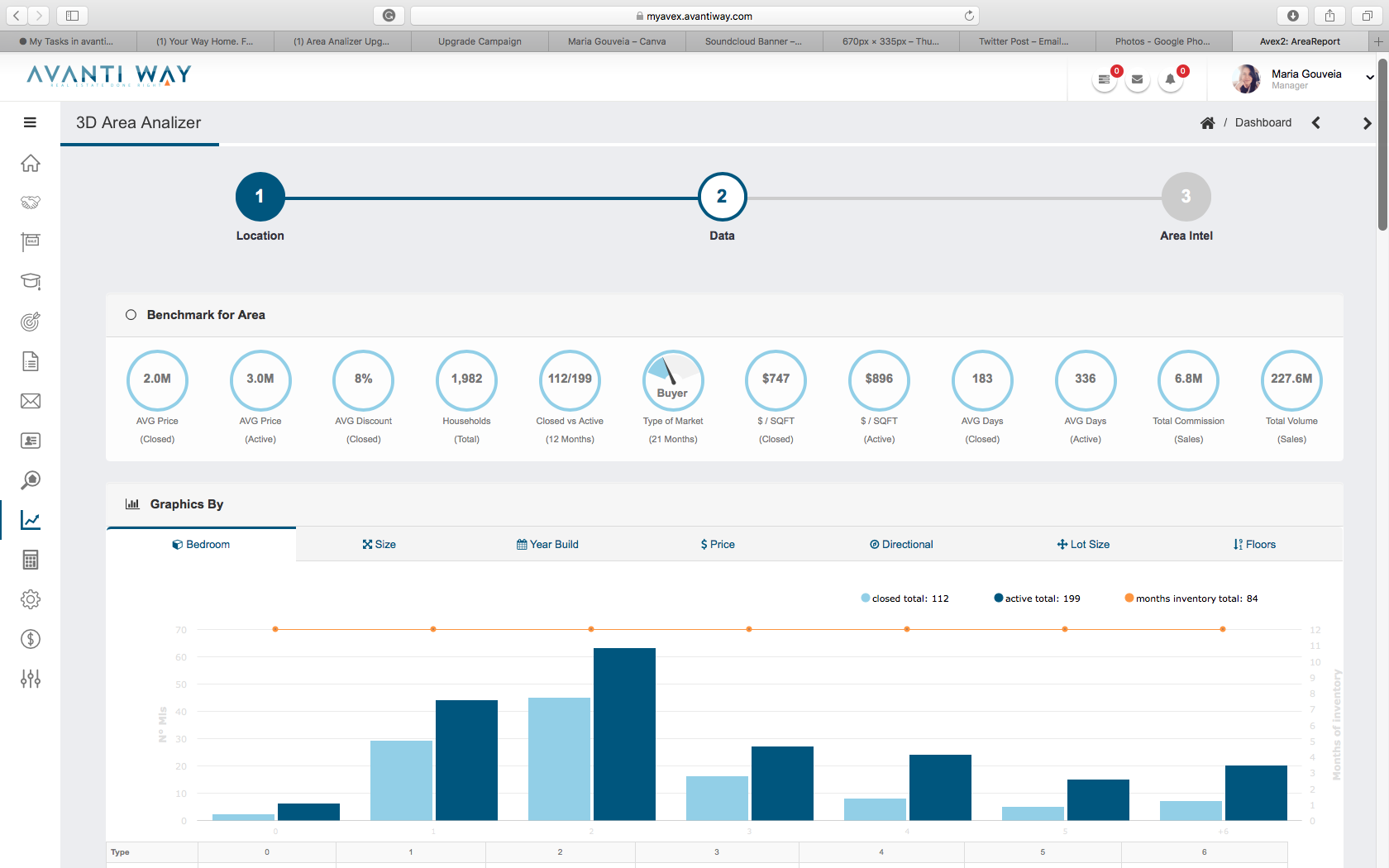Click the page vertical scrollbar
Viewport: 1389px width, 868px height.
[x=1382, y=145]
